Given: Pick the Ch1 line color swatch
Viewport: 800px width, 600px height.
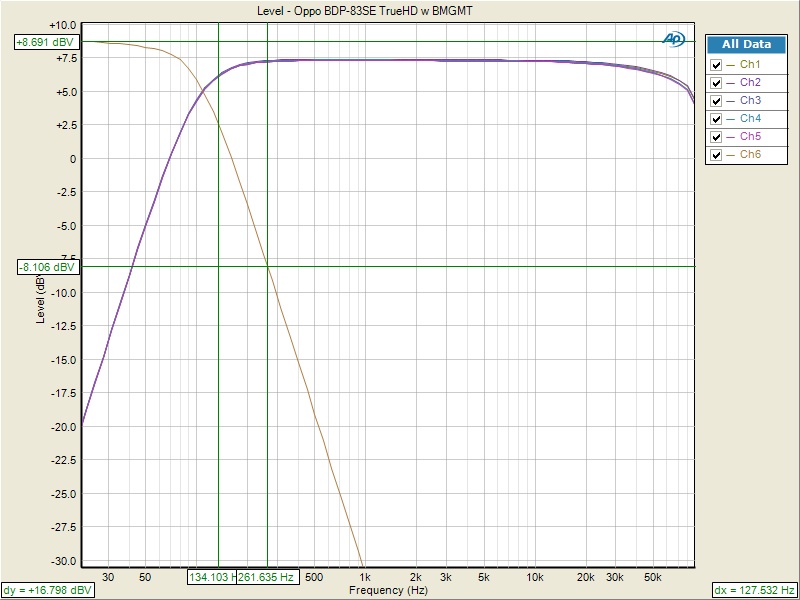Looking at the screenshot, I should tap(731, 65).
